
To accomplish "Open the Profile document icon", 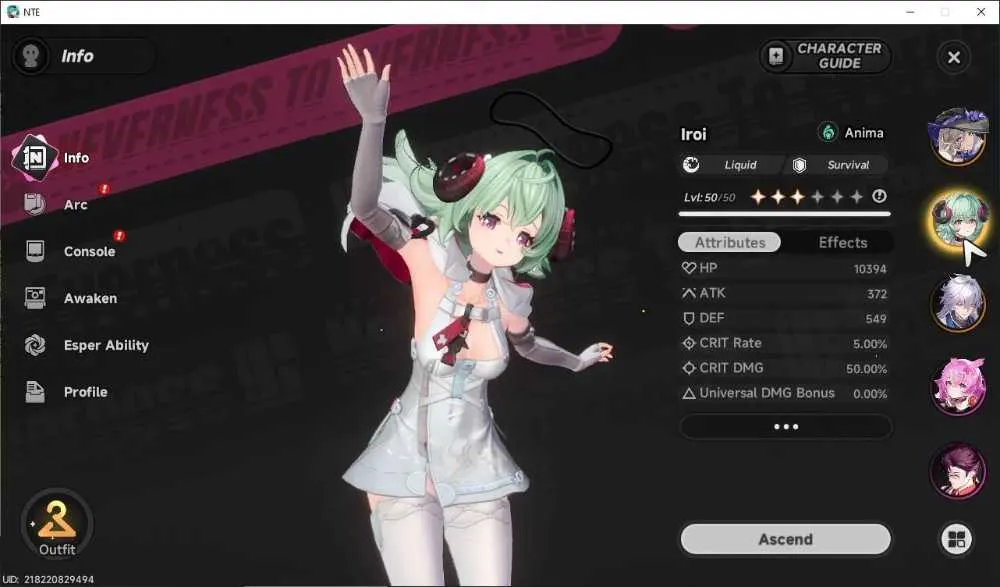I will [34, 392].
